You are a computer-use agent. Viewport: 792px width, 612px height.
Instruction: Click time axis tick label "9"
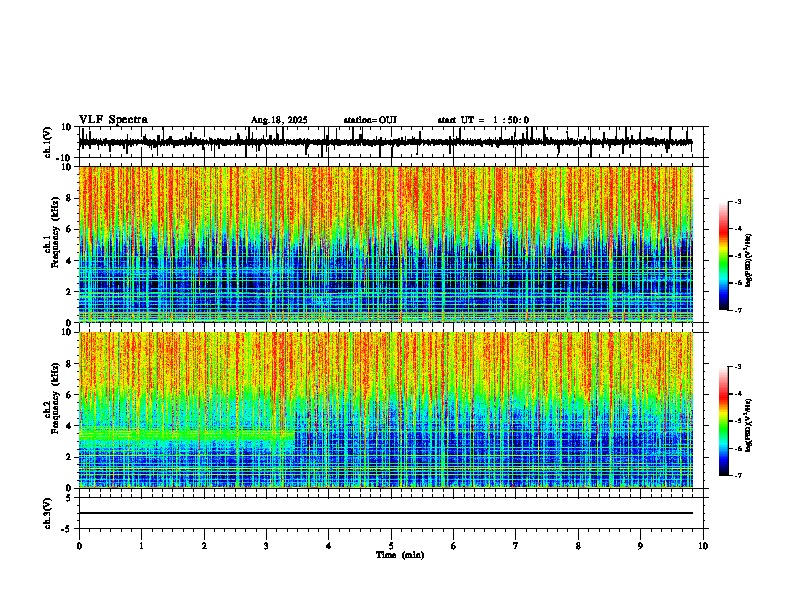point(640,546)
